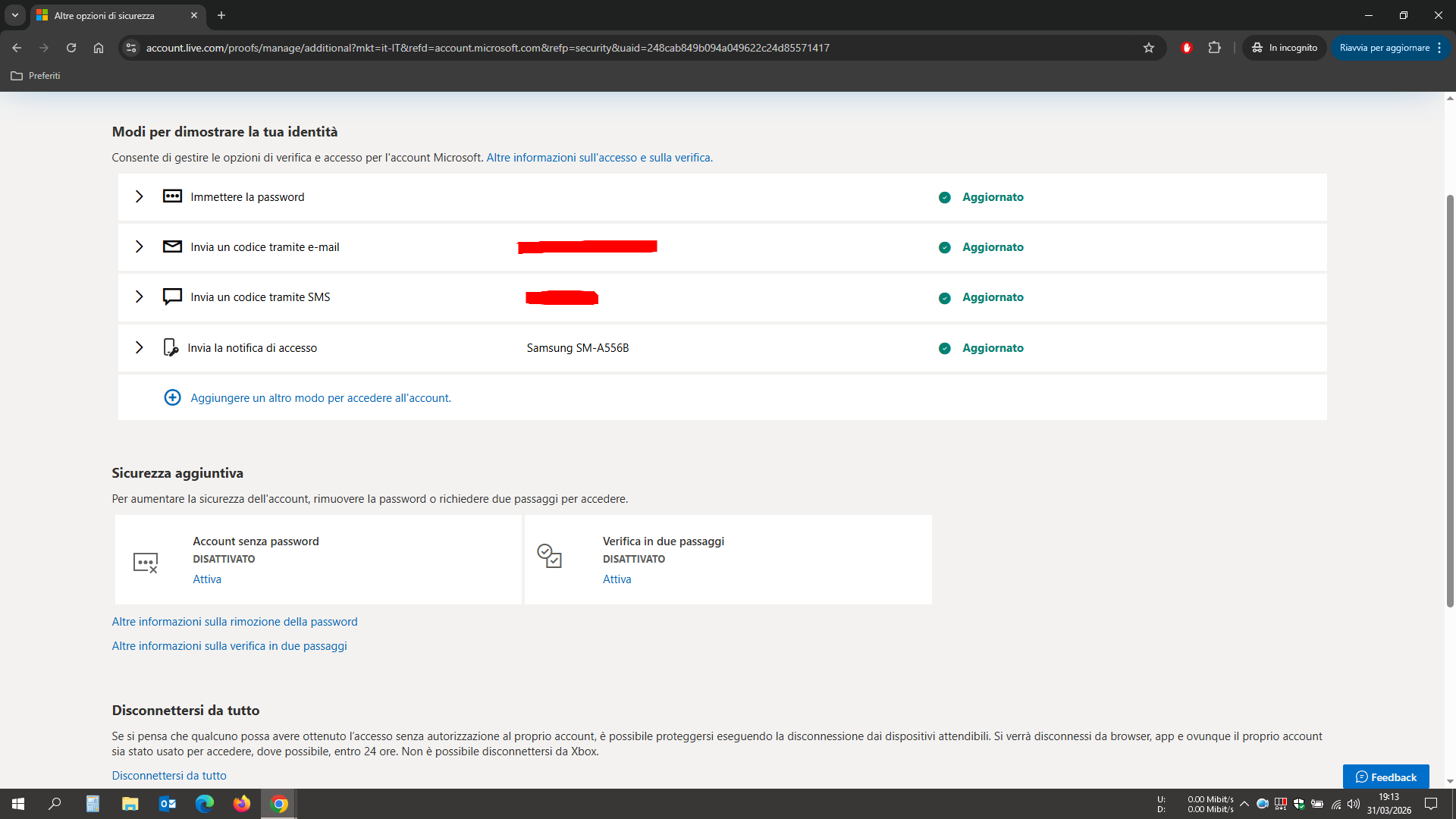Open the volume speaker tray icon
The image size is (1456, 819).
[x=1354, y=804]
